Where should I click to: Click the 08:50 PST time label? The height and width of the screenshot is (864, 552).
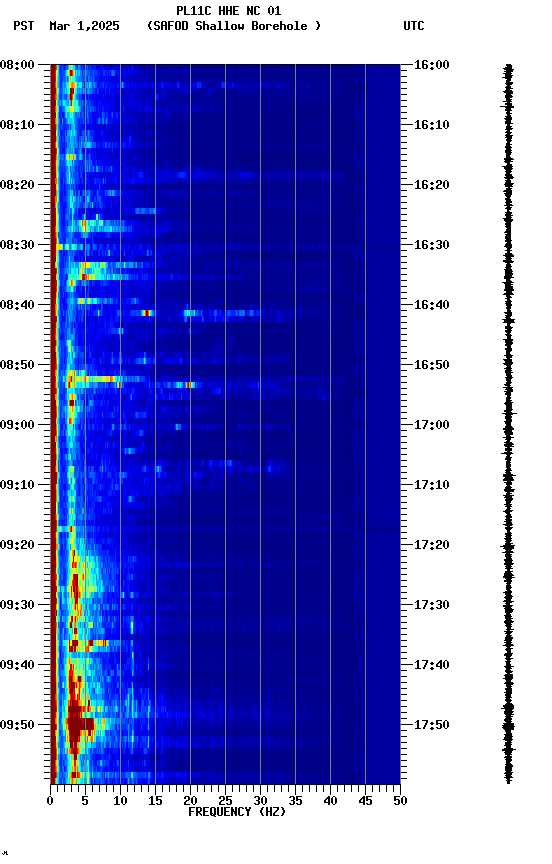pos(17,365)
